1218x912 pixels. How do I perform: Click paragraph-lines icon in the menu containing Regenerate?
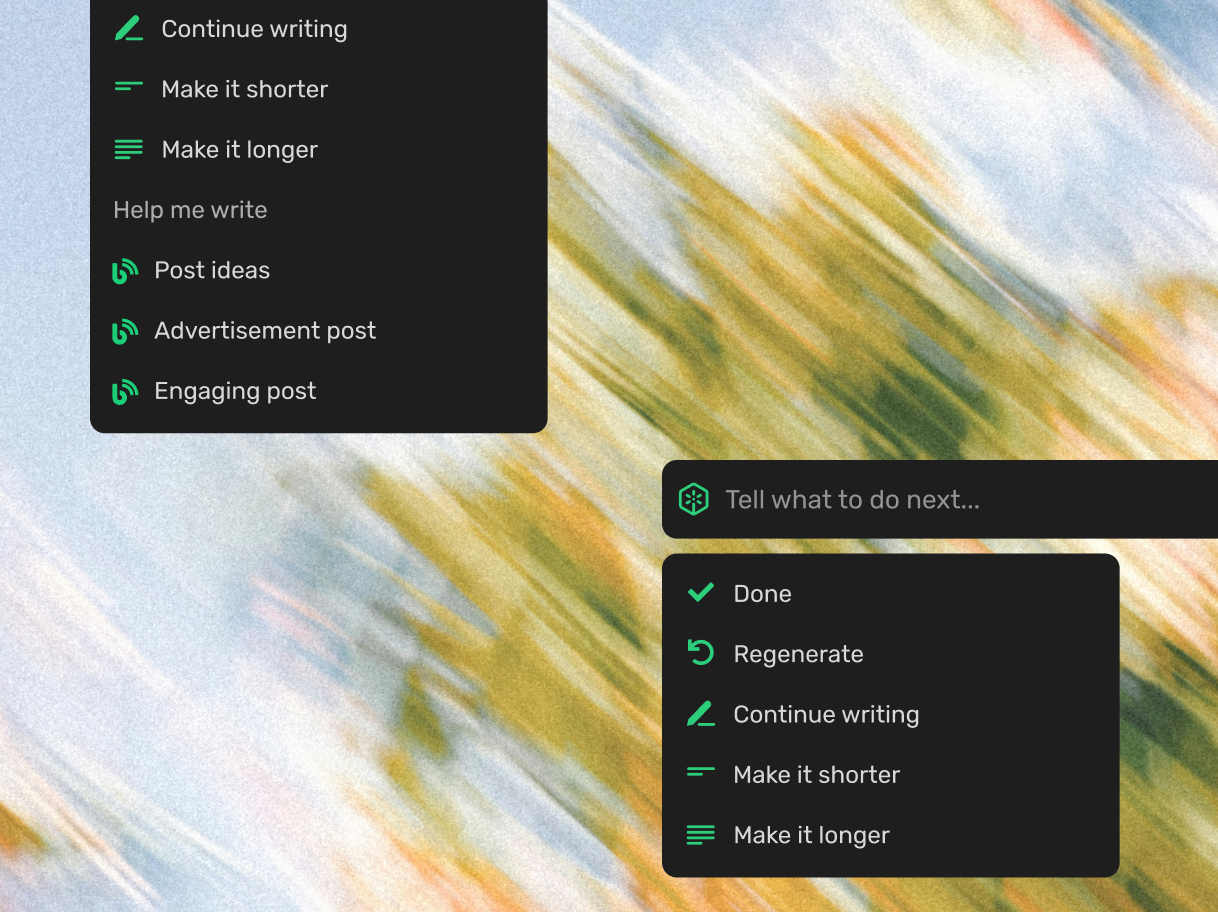click(x=701, y=835)
